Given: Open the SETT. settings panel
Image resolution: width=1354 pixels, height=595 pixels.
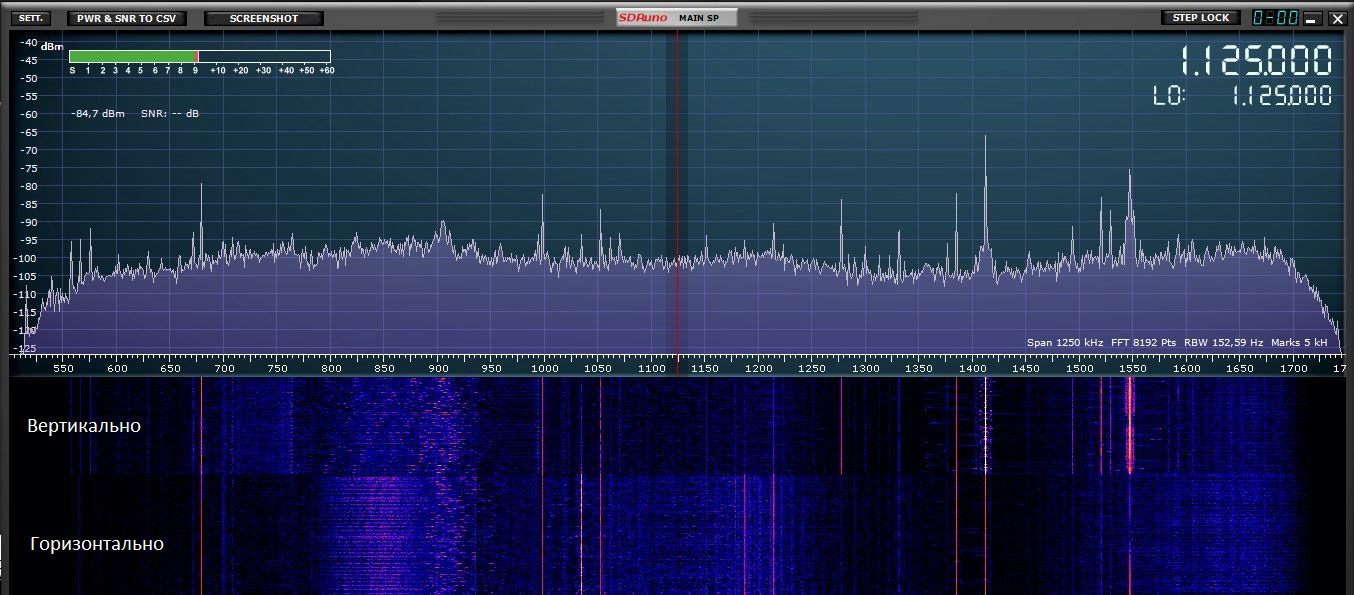Looking at the screenshot, I should [x=32, y=18].
